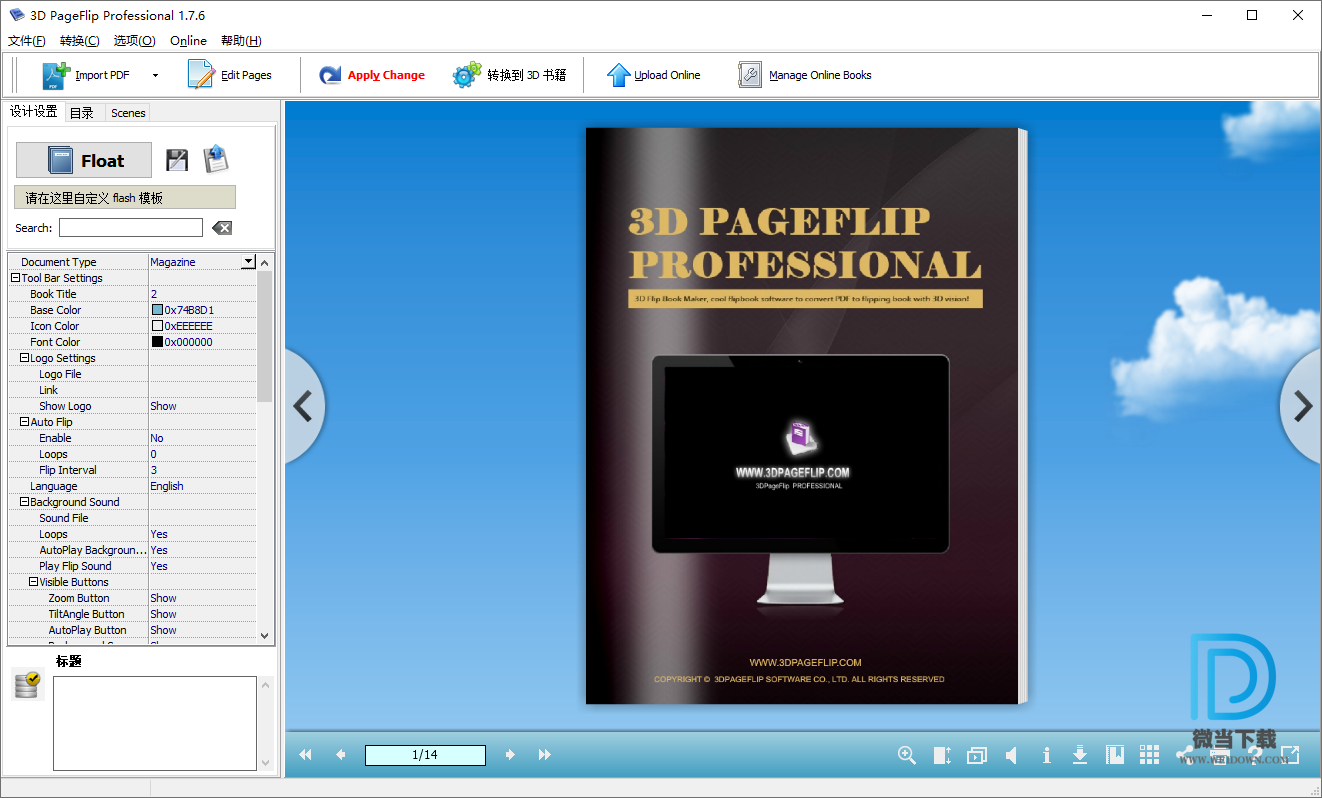Jump to last page button

click(545, 755)
